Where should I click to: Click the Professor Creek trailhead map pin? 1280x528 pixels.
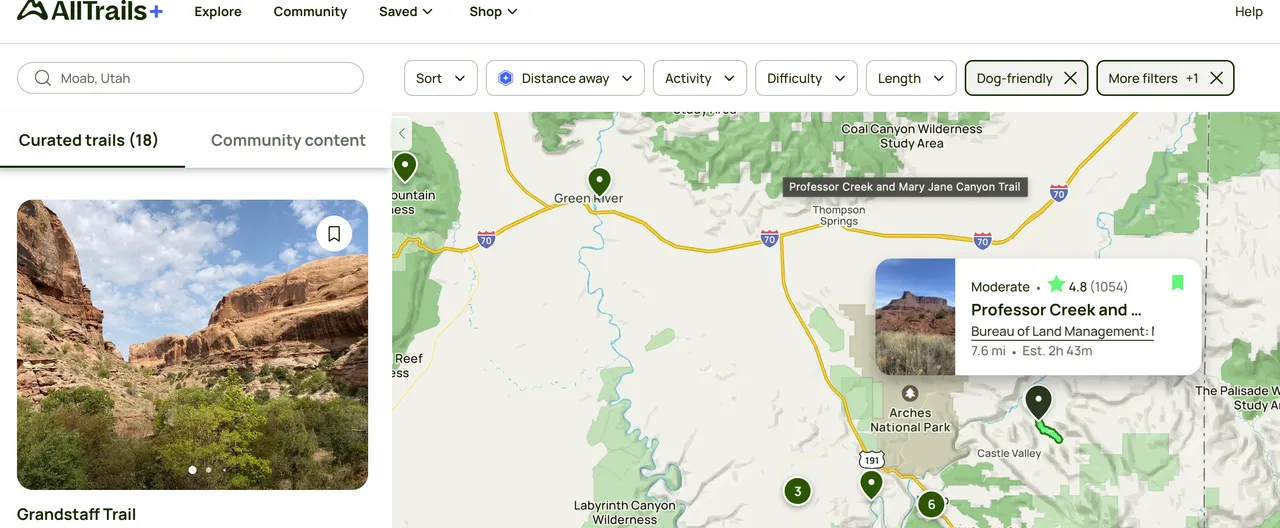pos(1039,401)
